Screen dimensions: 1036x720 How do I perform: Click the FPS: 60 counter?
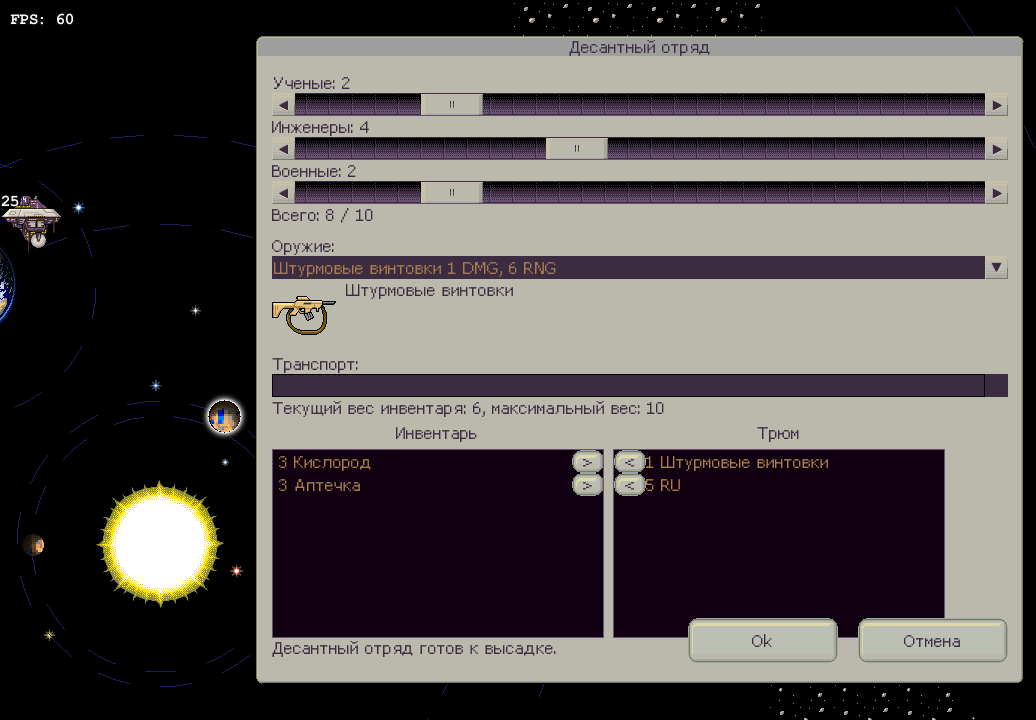pyautogui.click(x=42, y=19)
